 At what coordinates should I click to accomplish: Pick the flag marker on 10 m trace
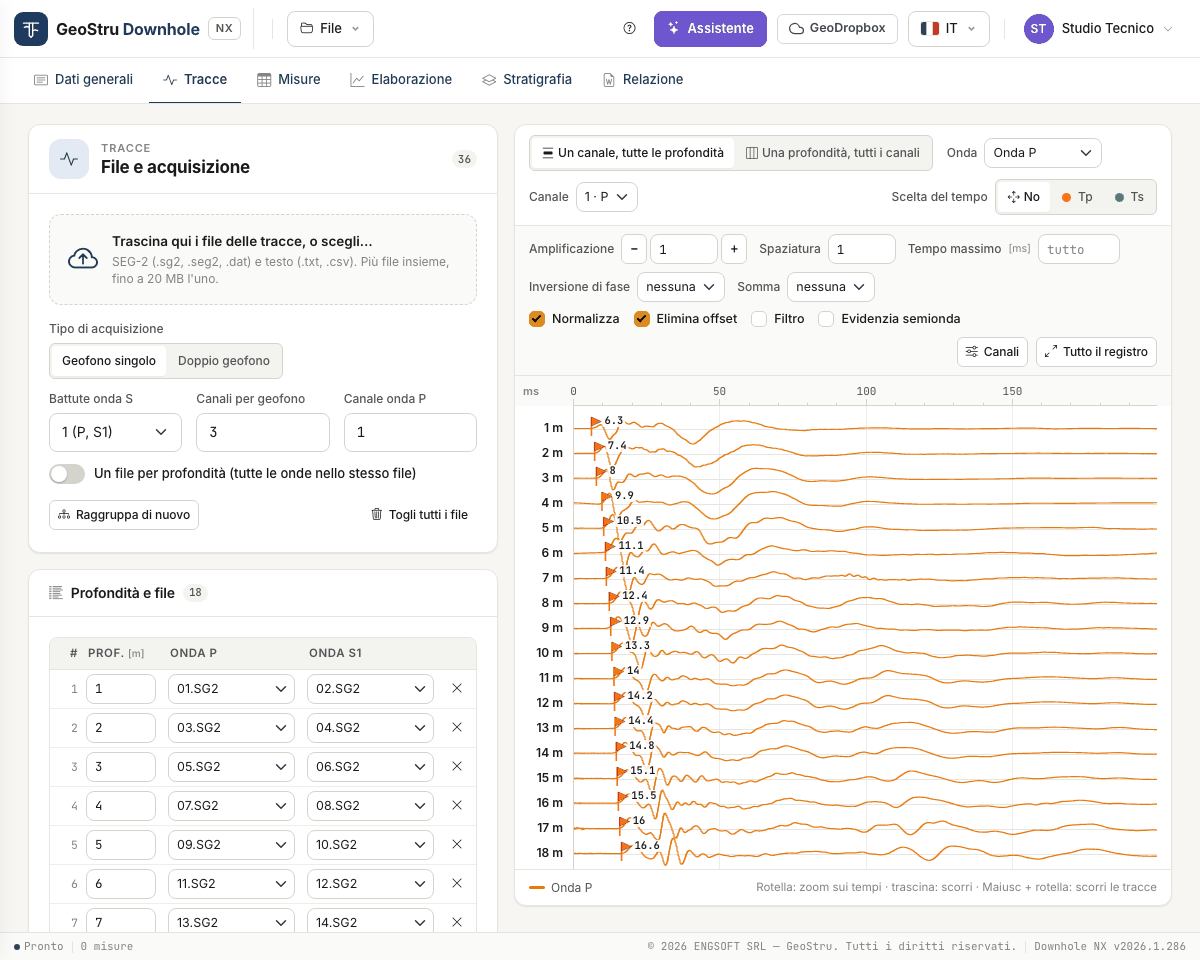click(616, 648)
